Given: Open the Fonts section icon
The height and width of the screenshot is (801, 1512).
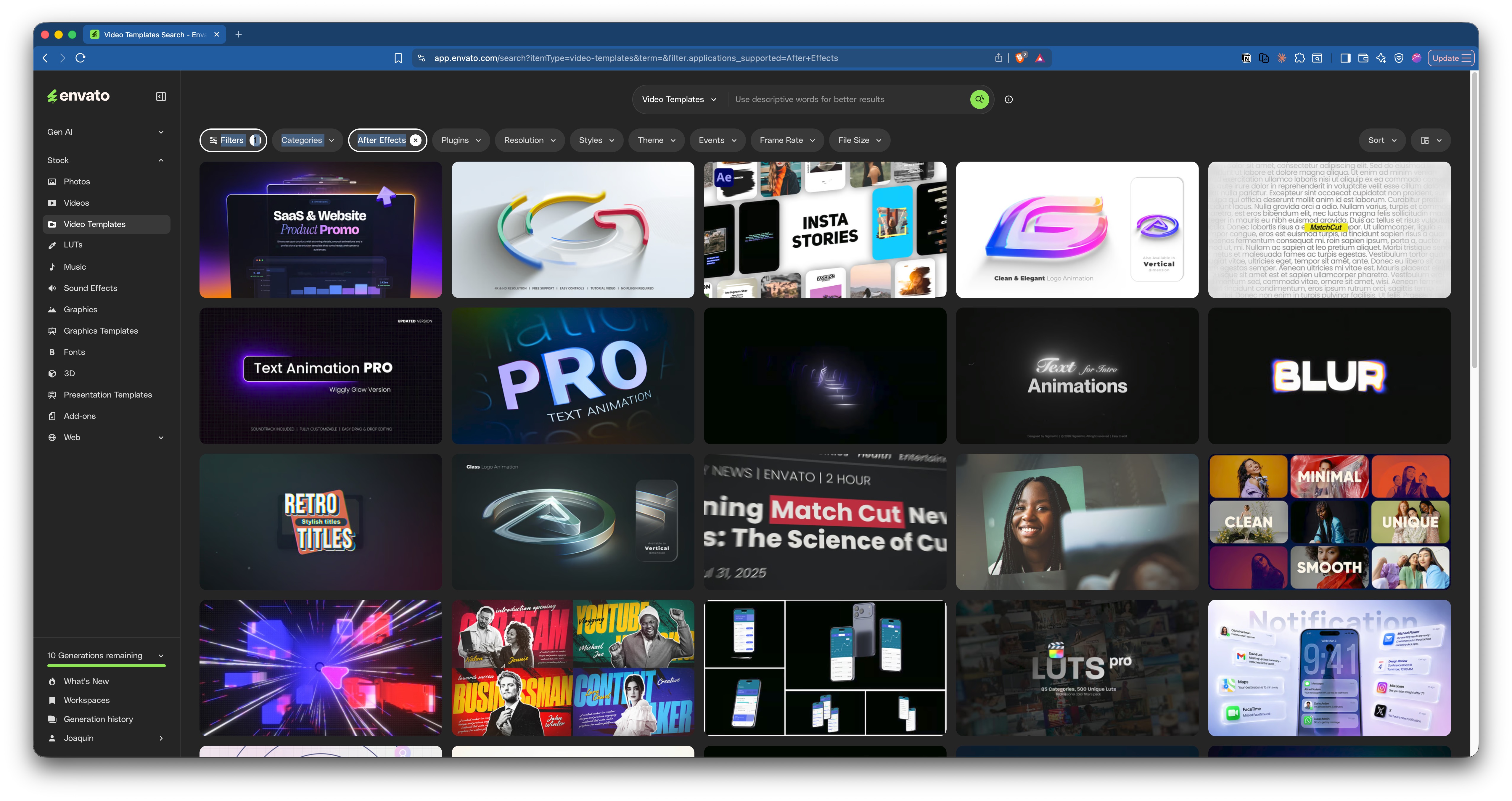Looking at the screenshot, I should (52, 352).
